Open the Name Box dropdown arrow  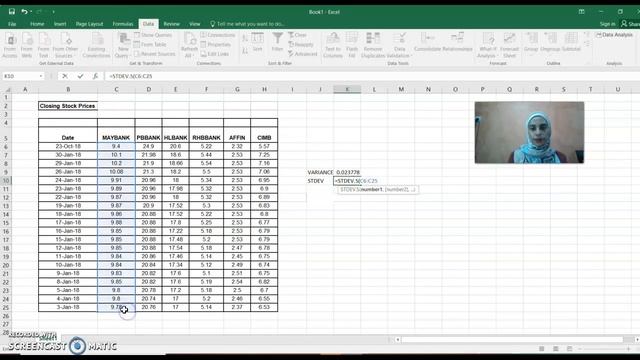click(x=41, y=76)
